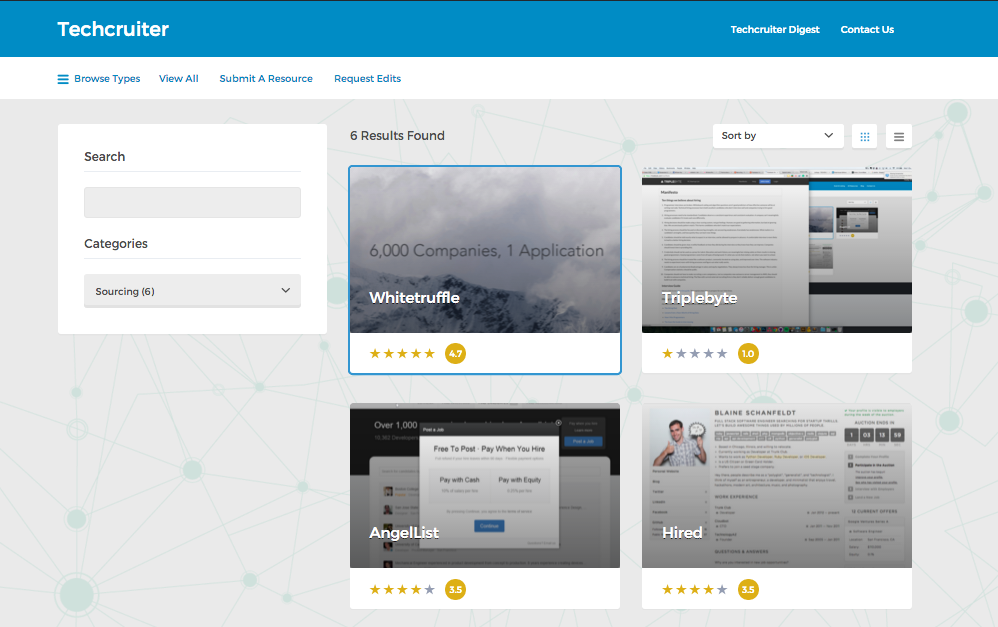Open the Sort by dropdown

coord(778,136)
